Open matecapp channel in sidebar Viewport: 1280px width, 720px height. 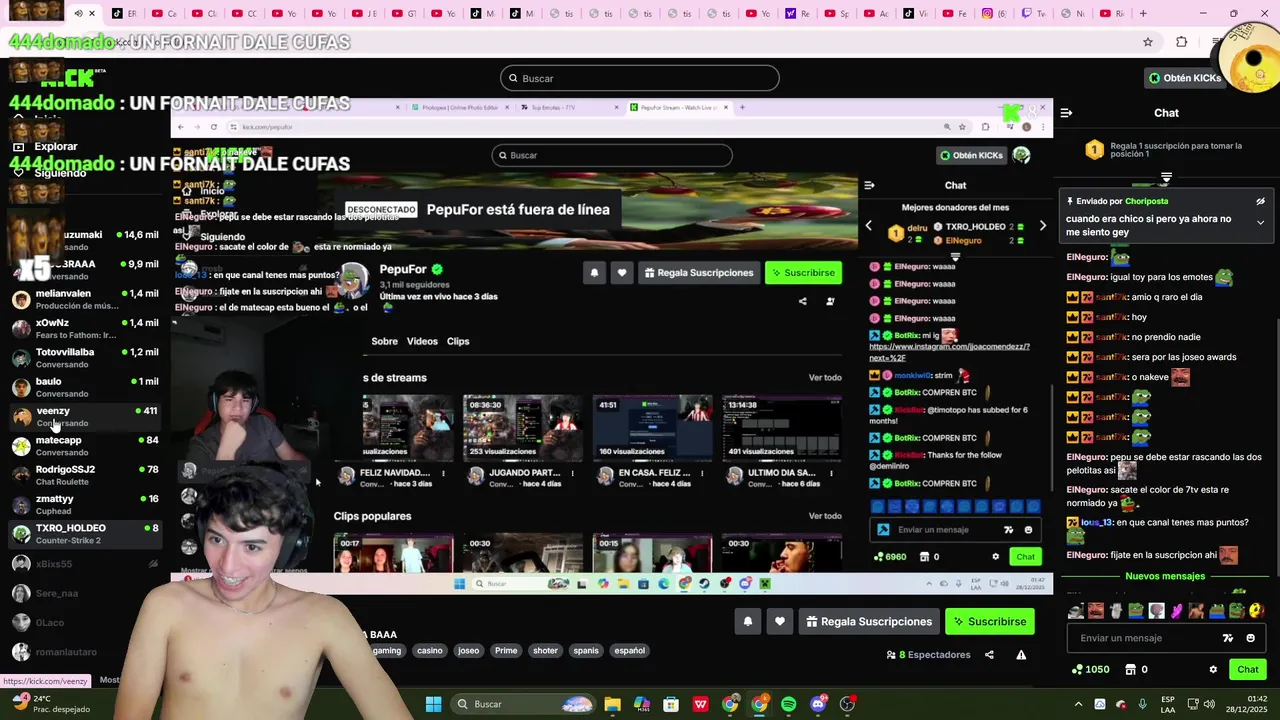coord(85,446)
